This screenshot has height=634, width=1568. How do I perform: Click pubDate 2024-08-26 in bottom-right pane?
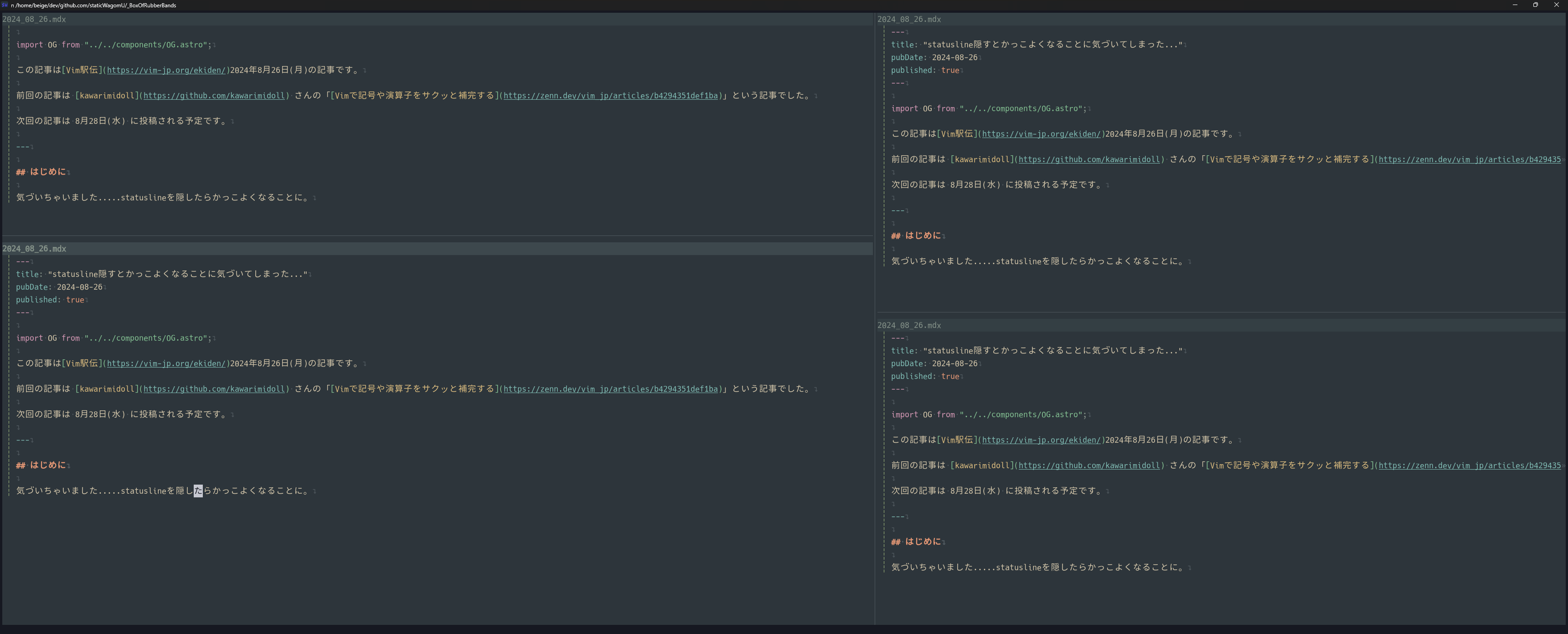pyautogui.click(x=934, y=364)
